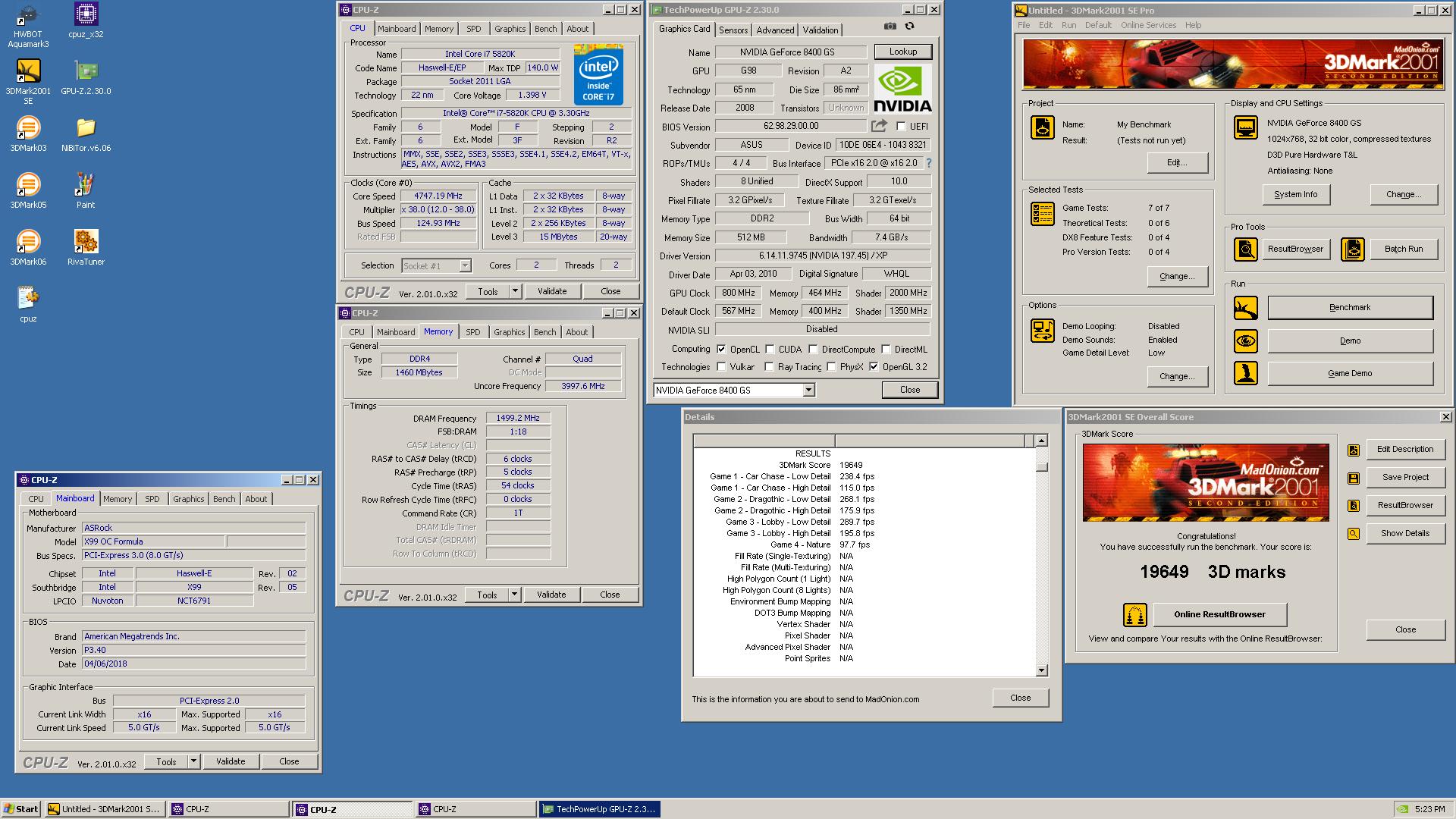Open NiBiTor.v6.06 folder icon
The image size is (1456, 819).
tap(86, 134)
